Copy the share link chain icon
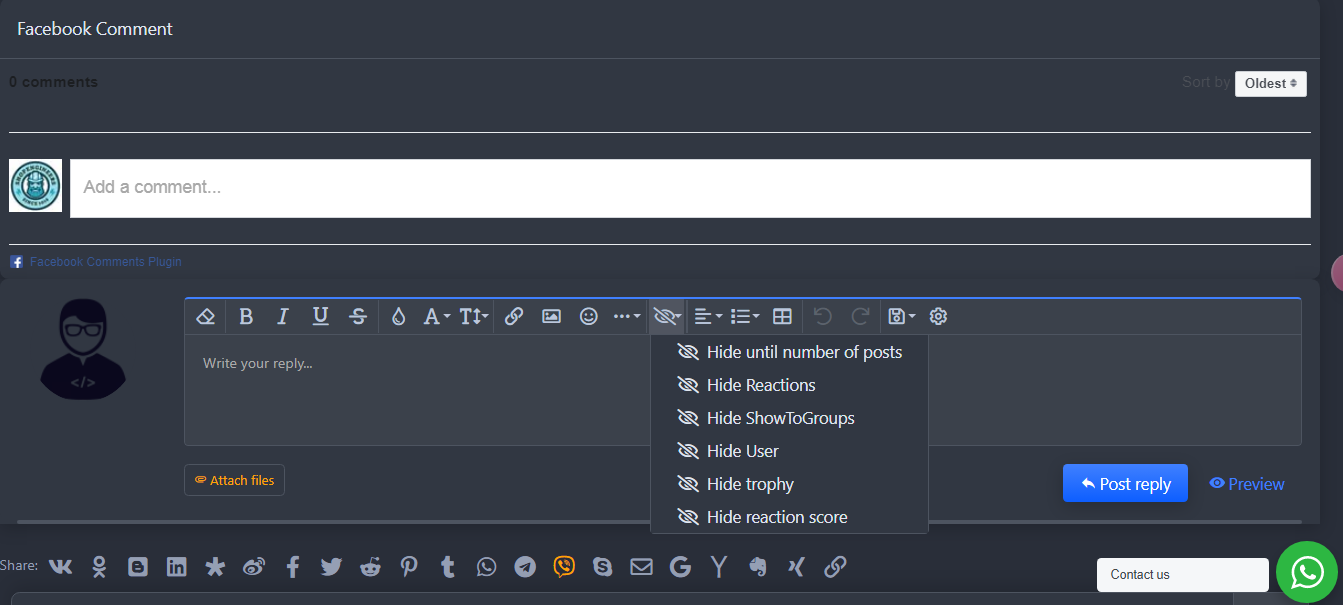1343x605 pixels. click(x=835, y=567)
